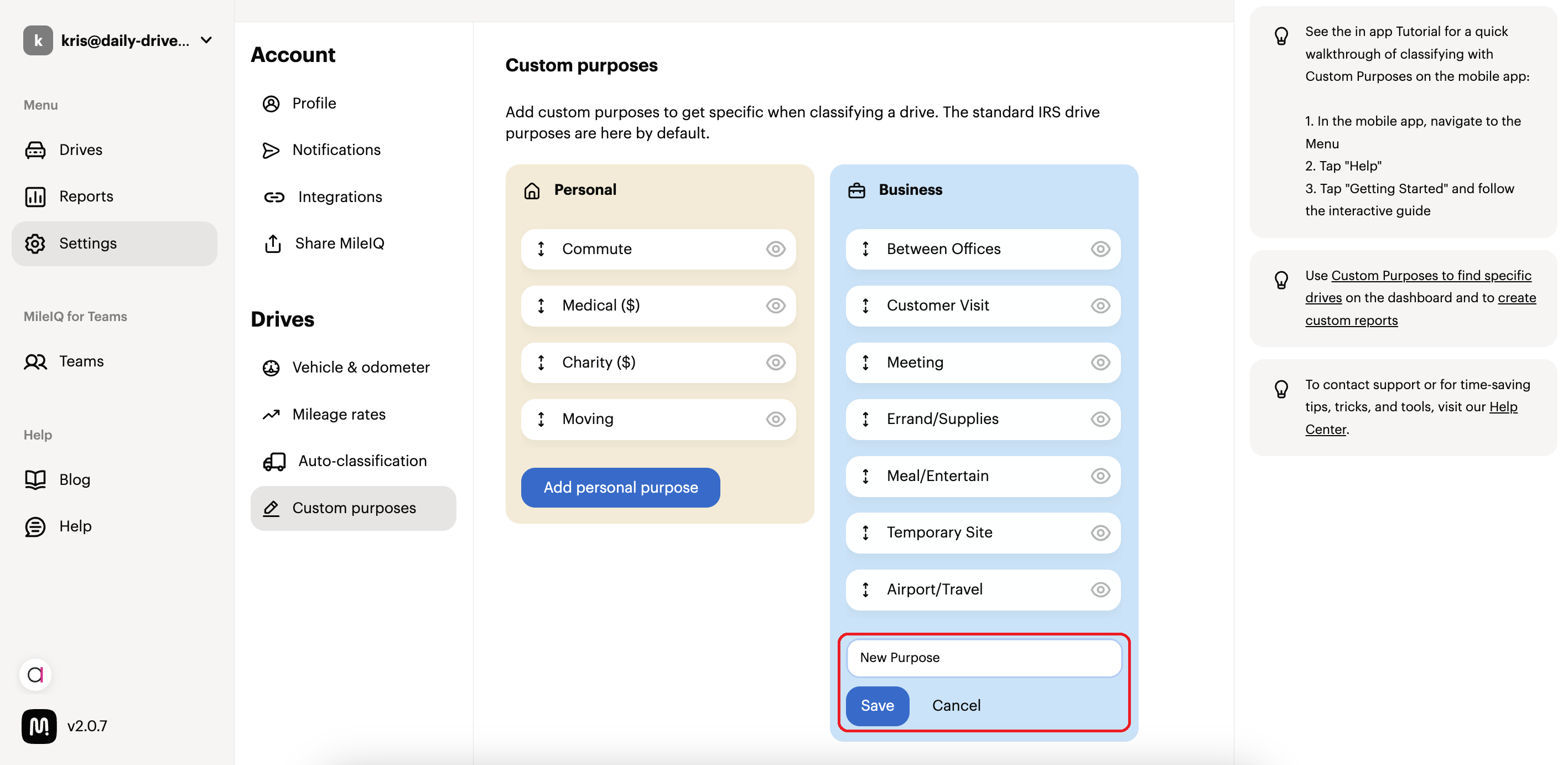Click the reorder handle on Moving

(541, 419)
